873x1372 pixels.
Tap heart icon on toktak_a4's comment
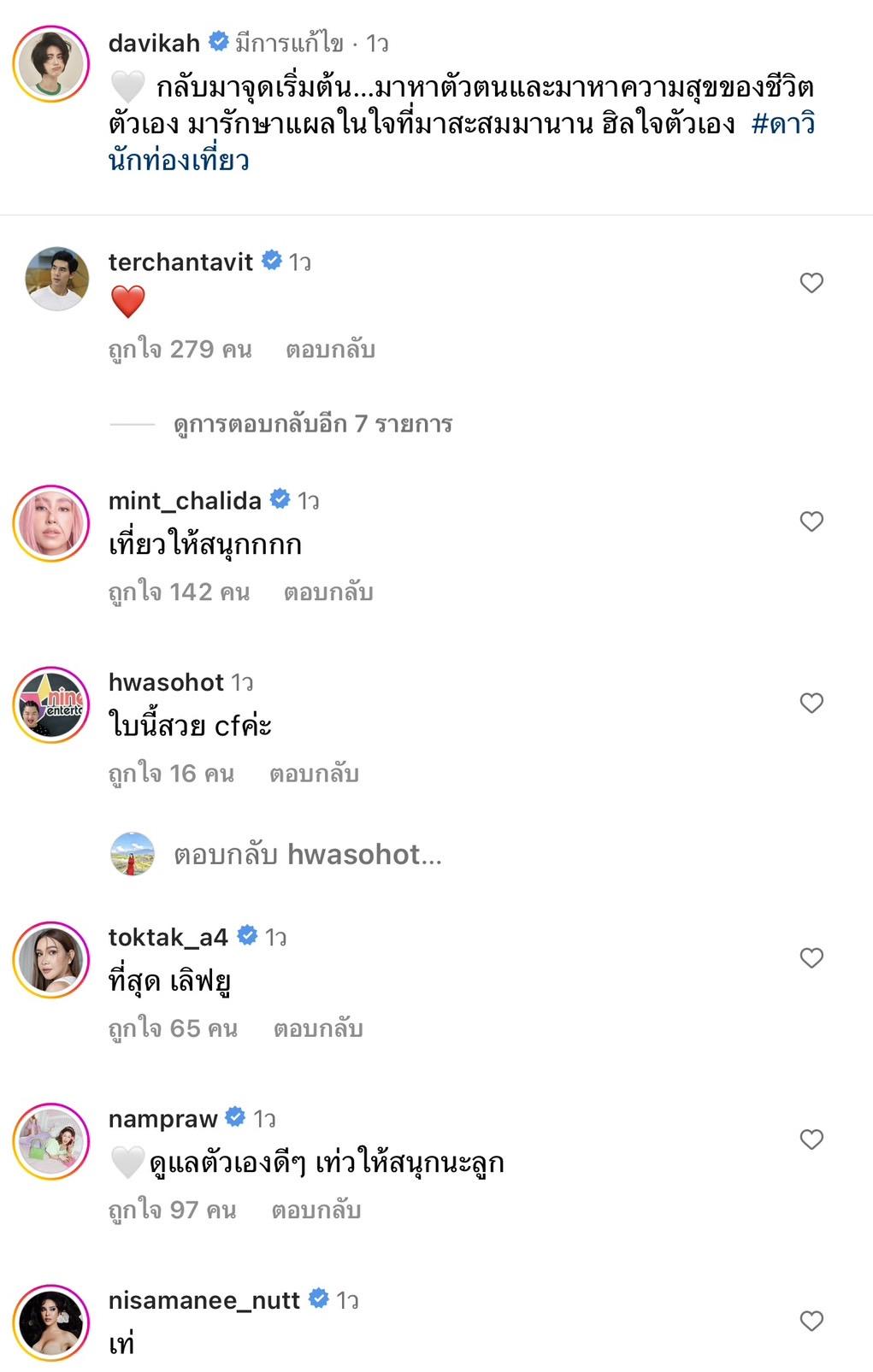tap(811, 957)
